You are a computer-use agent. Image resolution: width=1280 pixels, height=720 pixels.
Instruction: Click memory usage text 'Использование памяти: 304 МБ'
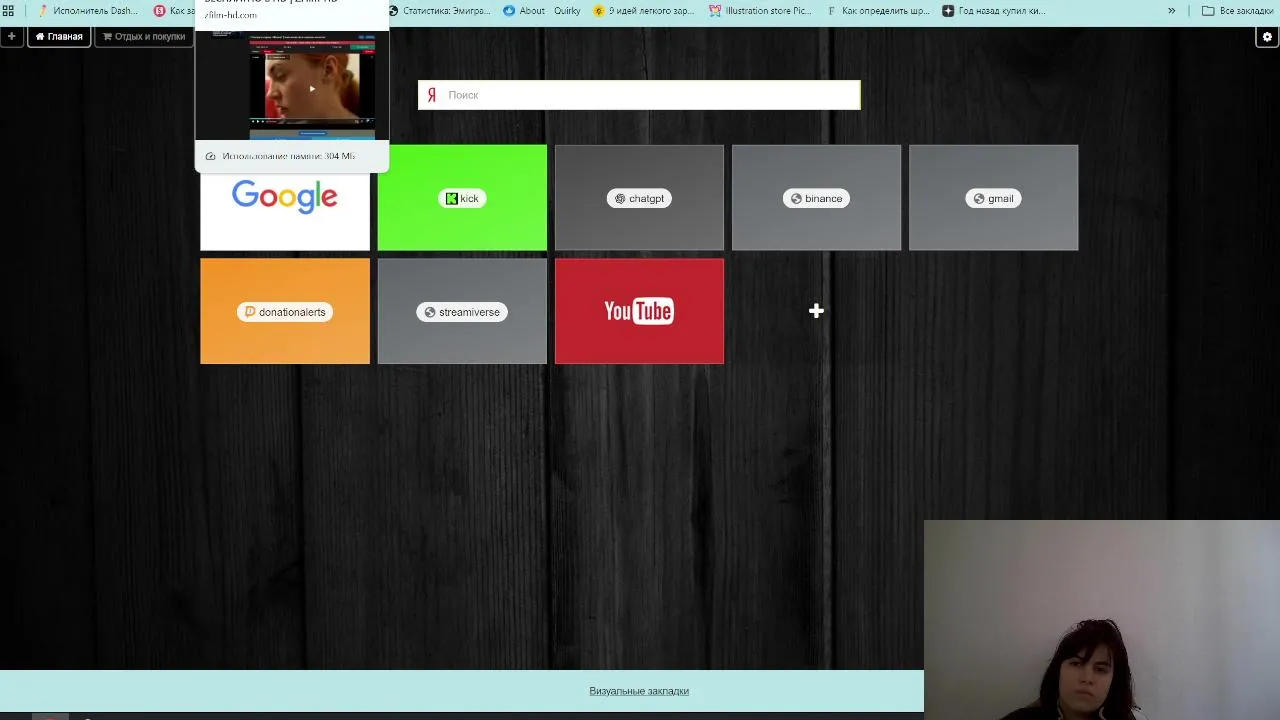click(x=288, y=156)
